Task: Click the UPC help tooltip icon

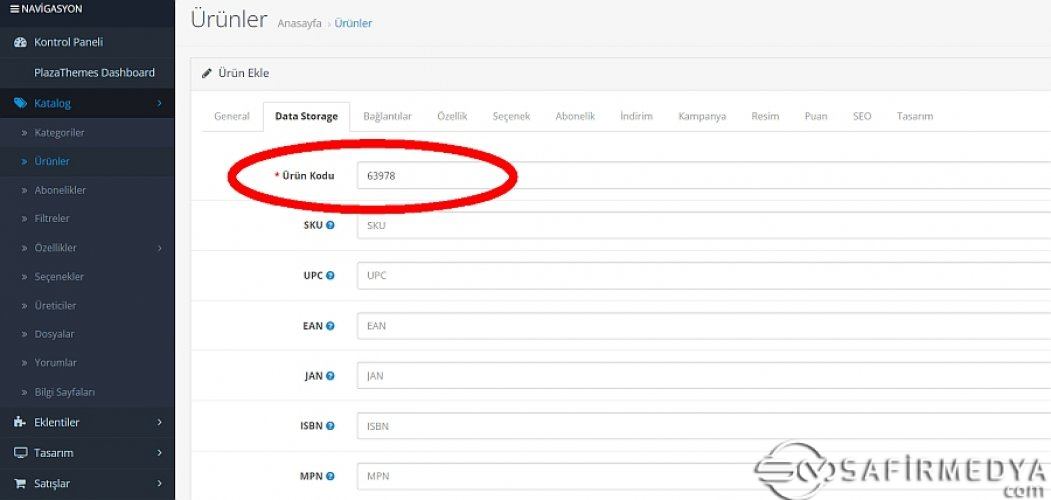Action: click(330, 275)
